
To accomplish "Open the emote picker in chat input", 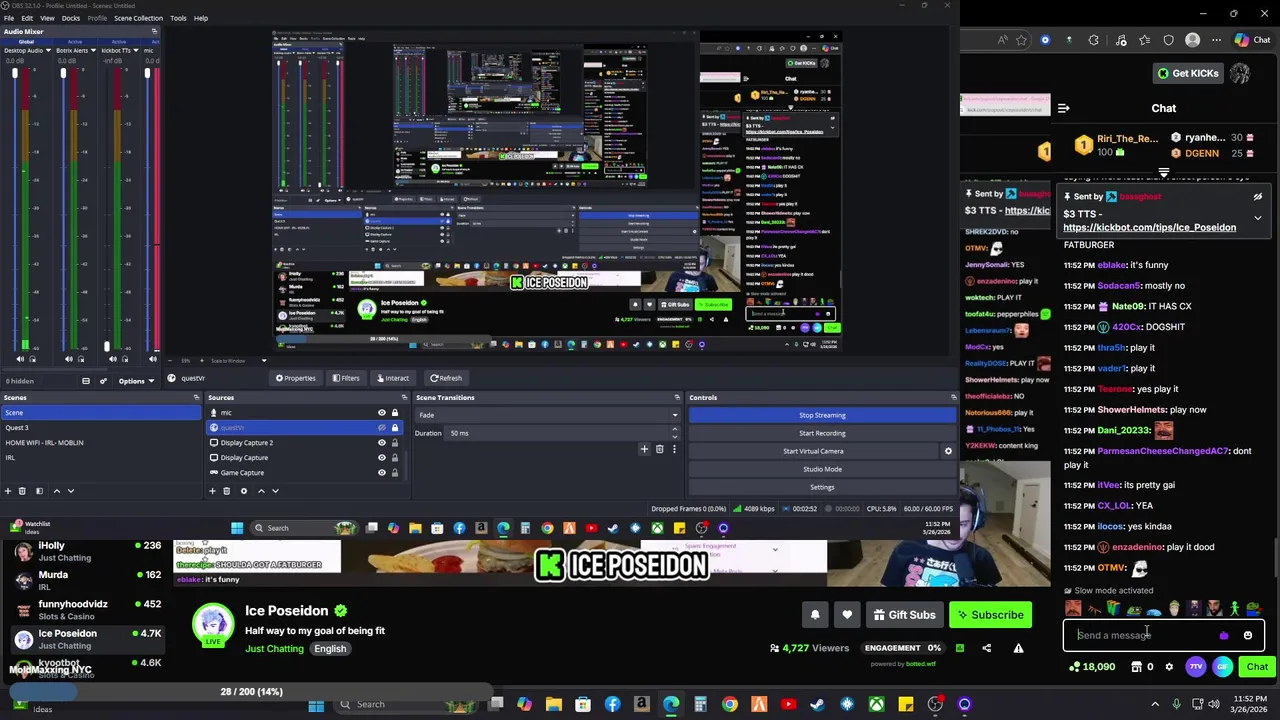I will click(1247, 635).
